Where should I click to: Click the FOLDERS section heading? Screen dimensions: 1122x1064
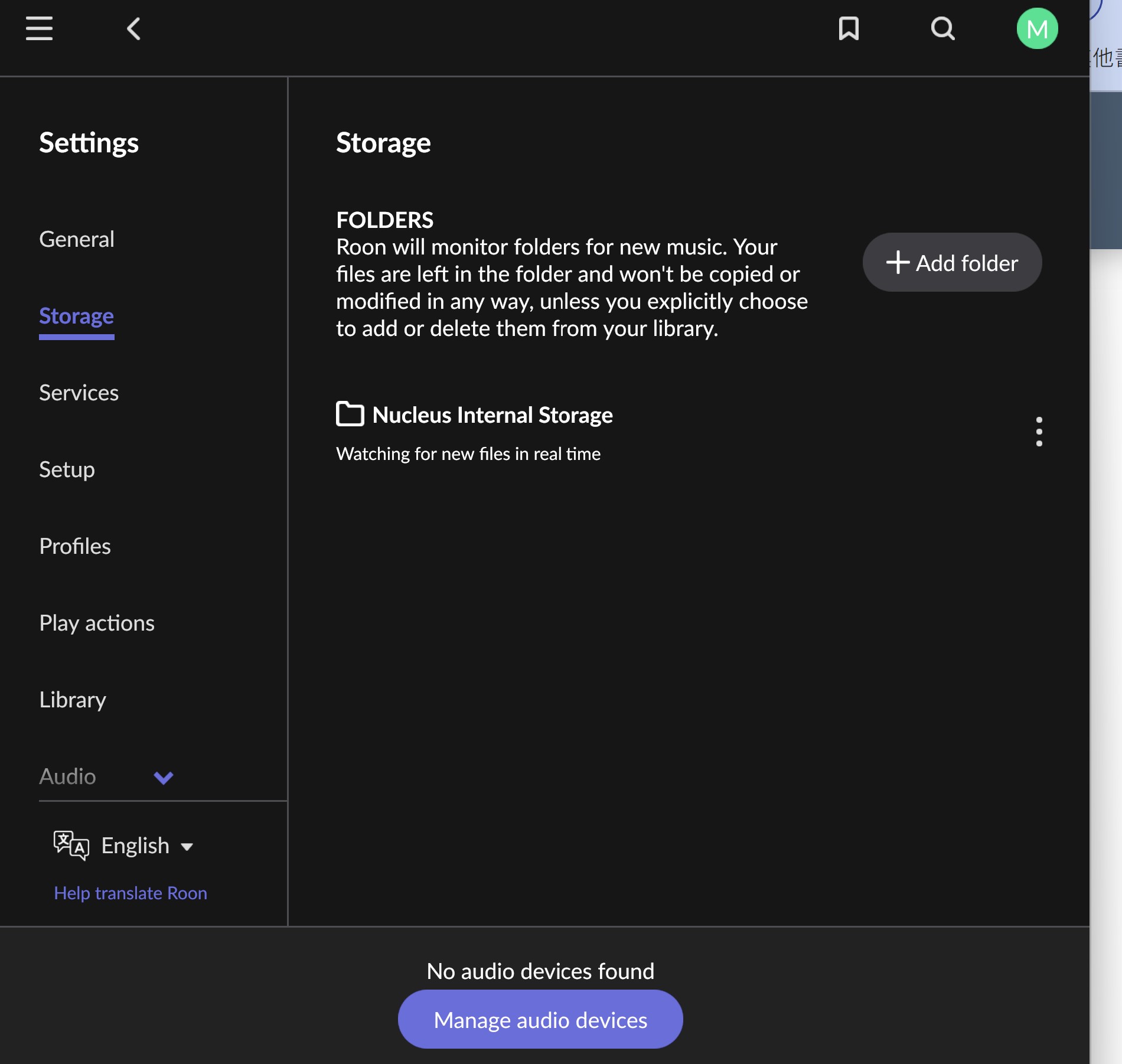point(384,220)
